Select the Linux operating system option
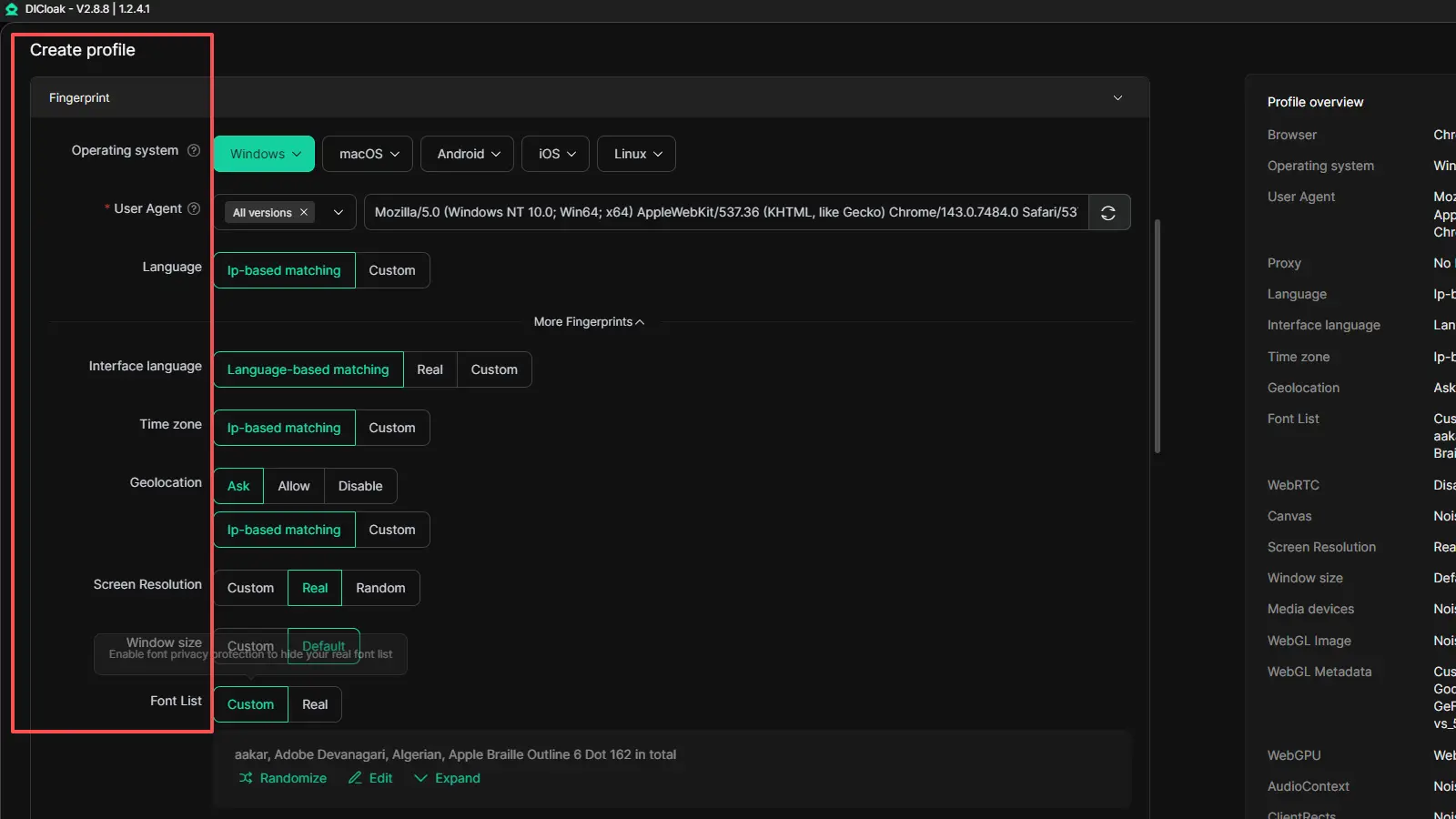The image size is (1456, 819). [x=636, y=155]
